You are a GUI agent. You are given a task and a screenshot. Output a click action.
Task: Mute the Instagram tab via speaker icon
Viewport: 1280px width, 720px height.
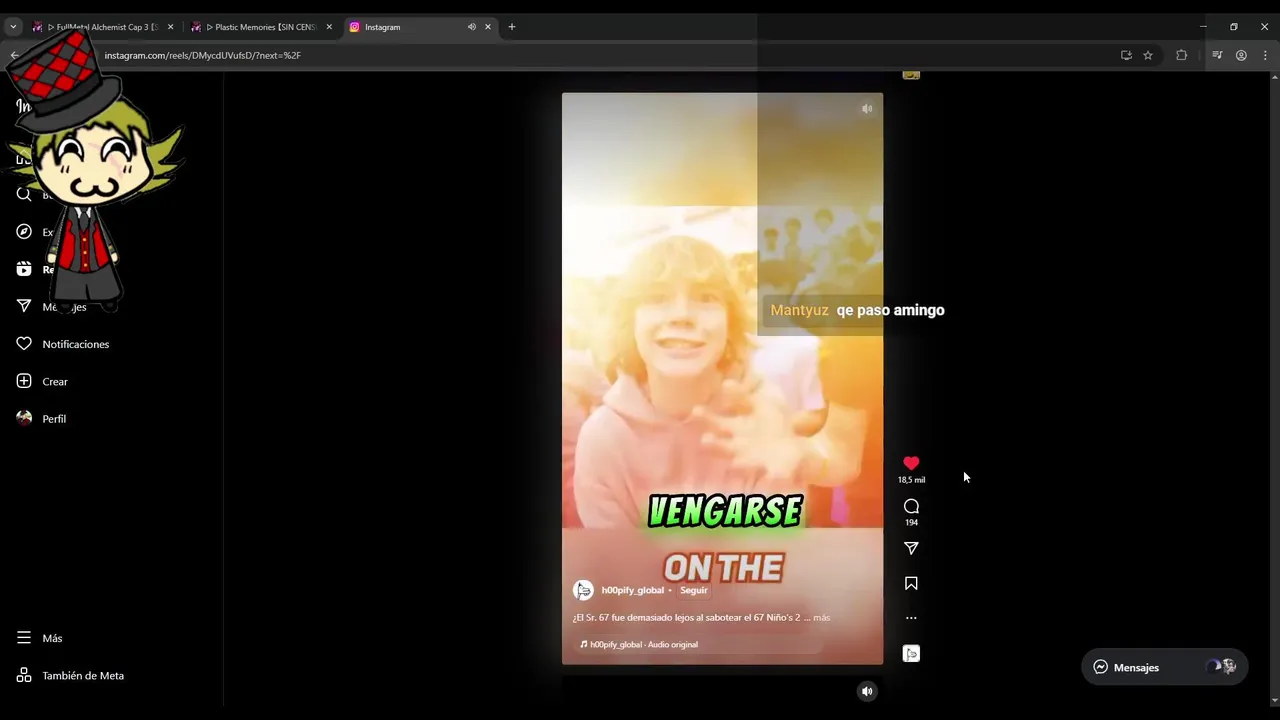[472, 27]
